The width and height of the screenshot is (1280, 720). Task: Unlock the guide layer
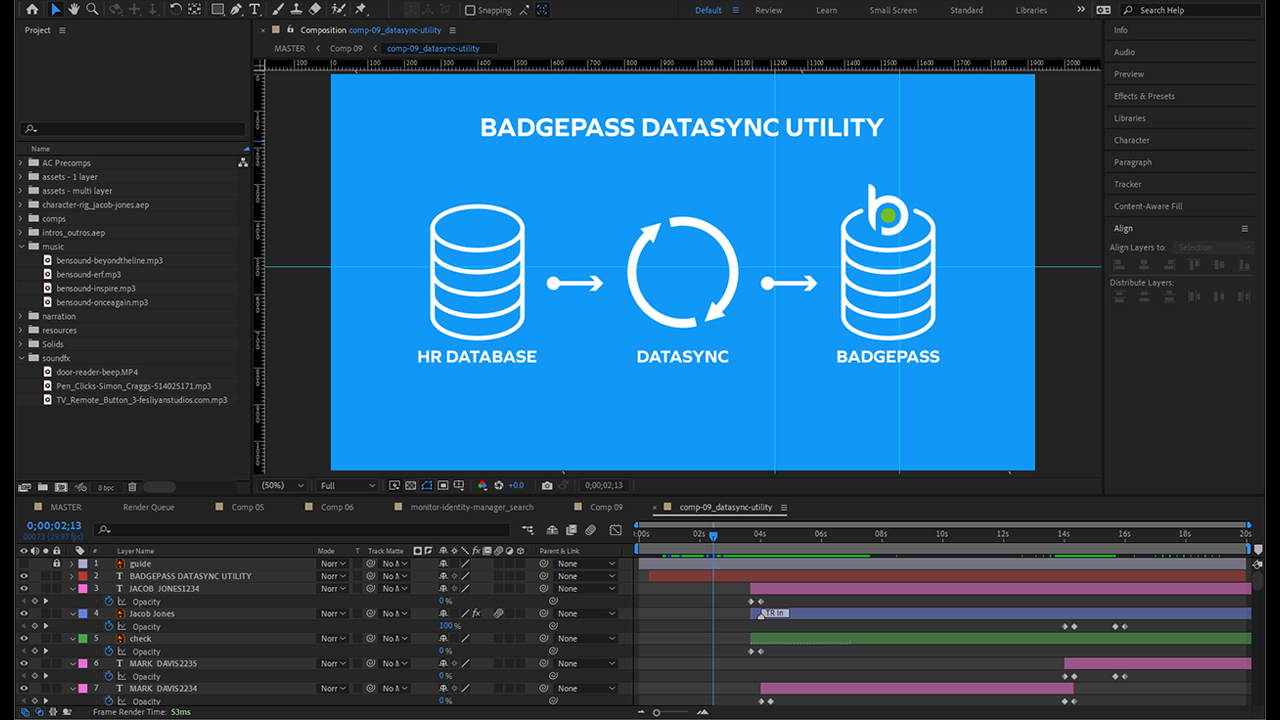pos(57,564)
